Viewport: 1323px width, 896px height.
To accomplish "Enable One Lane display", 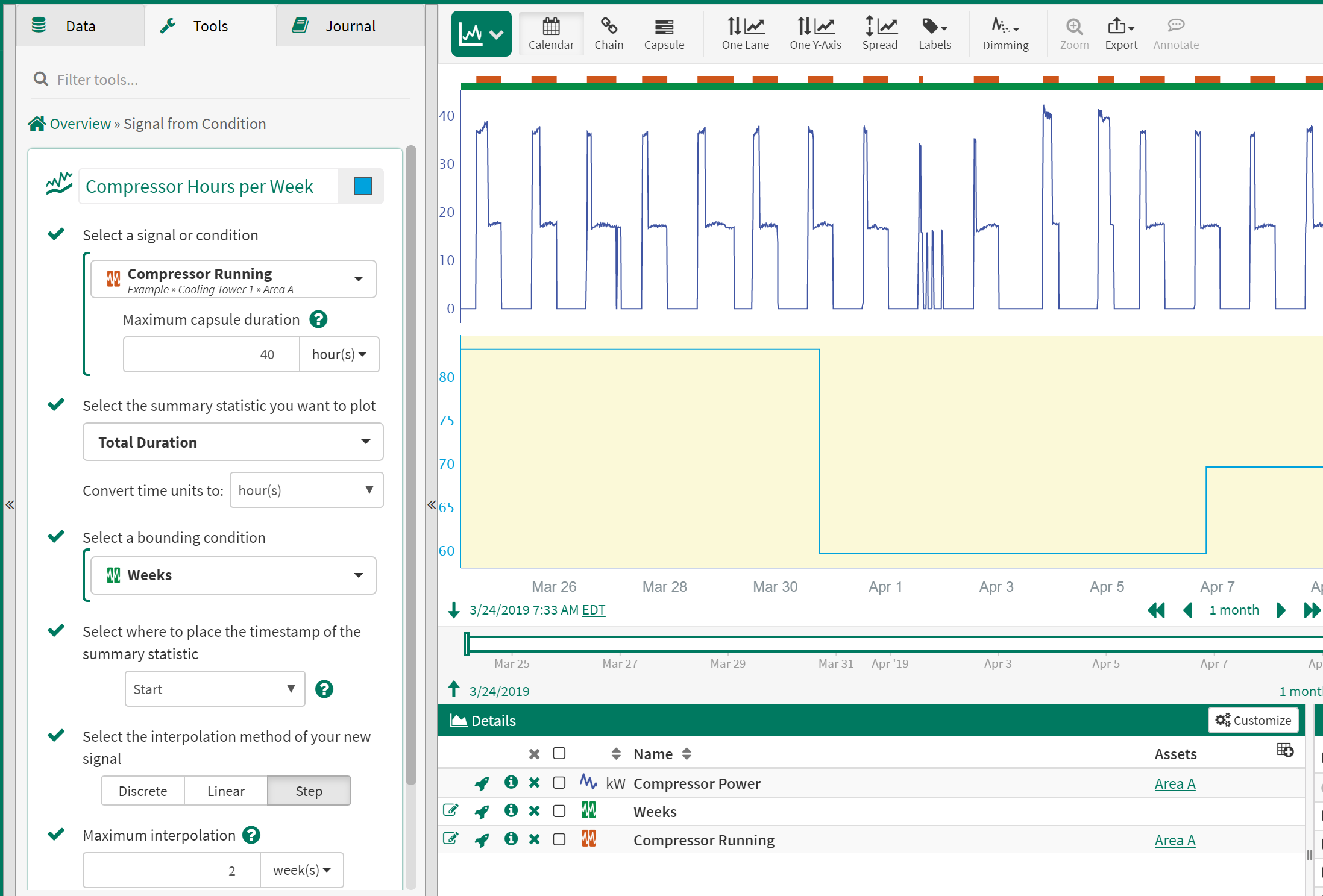I will tap(745, 34).
